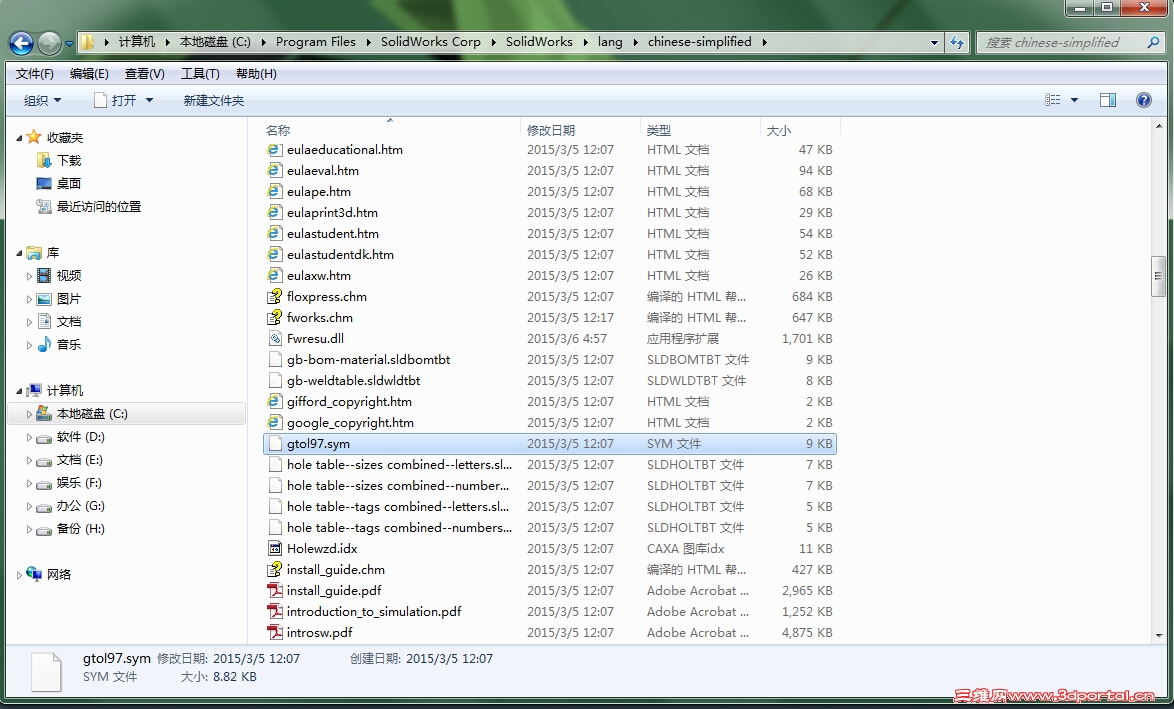Select 办公 (G:) drive
This screenshot has width=1174, height=709.
[x=80, y=506]
